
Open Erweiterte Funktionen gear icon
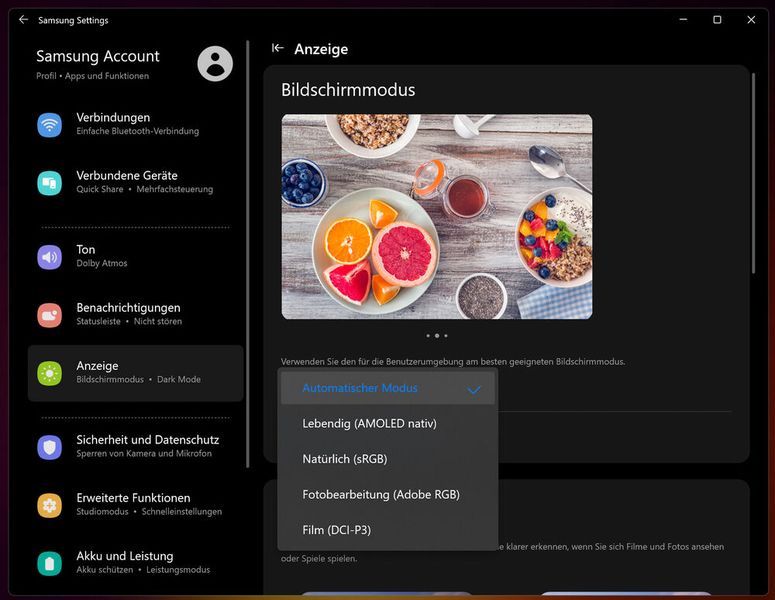(x=50, y=505)
